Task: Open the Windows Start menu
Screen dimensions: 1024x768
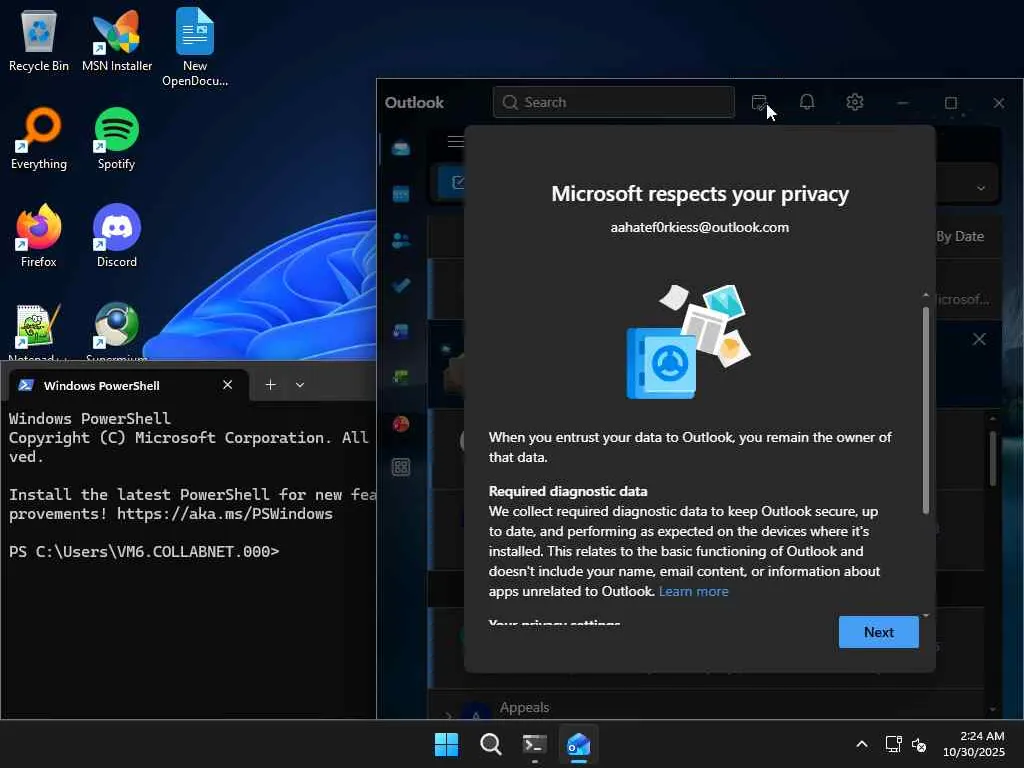Action: 447,744
